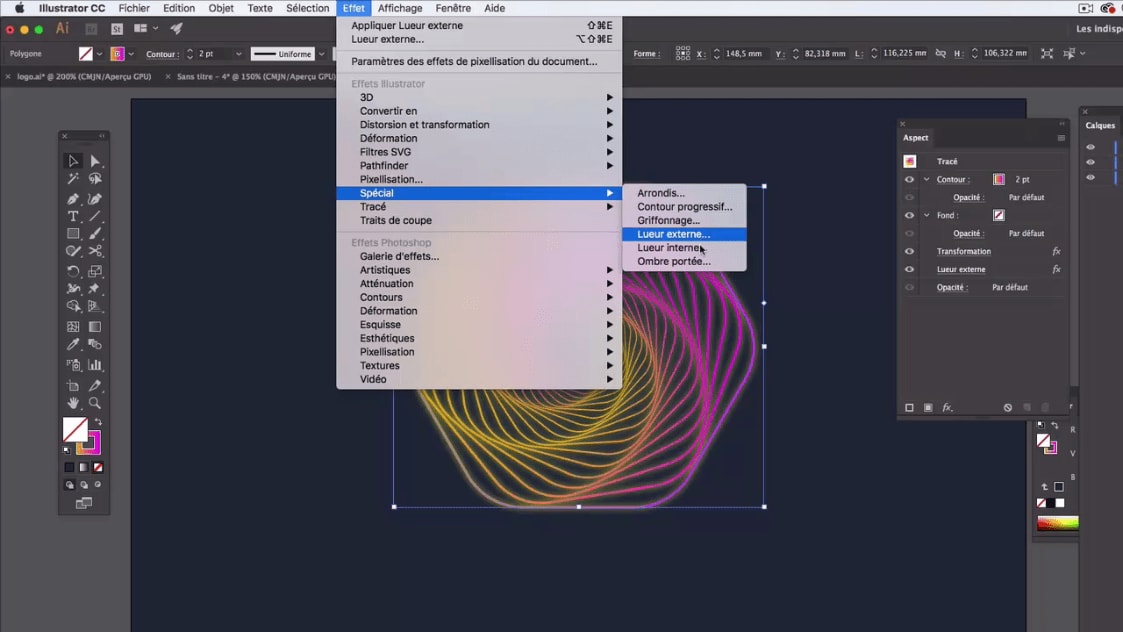Image resolution: width=1123 pixels, height=632 pixels.
Task: Choose the Eyedropper tool
Action: point(73,345)
